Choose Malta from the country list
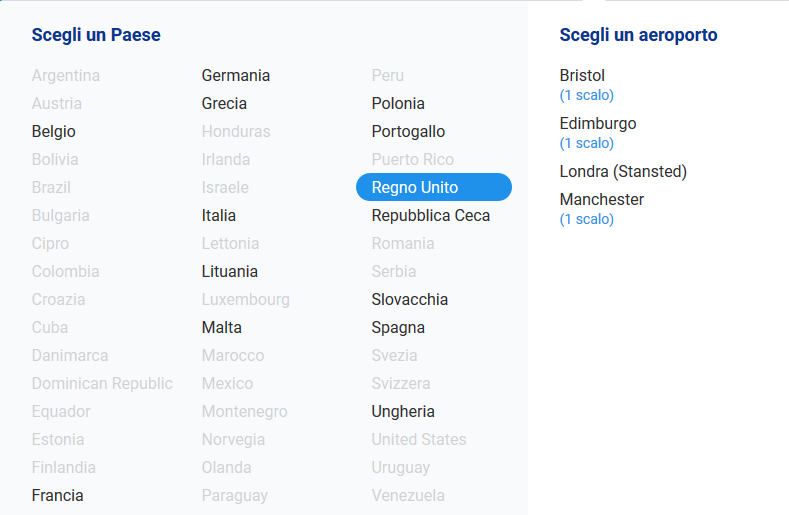Viewport: 789px width, 515px height. [222, 328]
